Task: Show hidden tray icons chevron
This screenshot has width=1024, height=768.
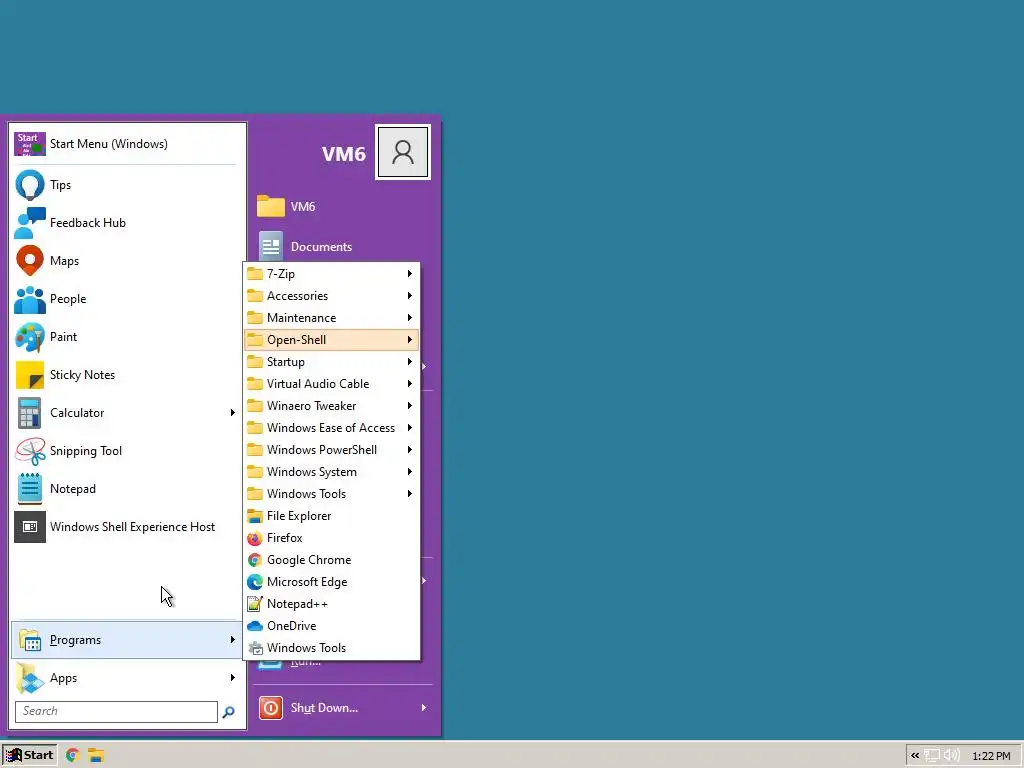Action: tap(915, 756)
